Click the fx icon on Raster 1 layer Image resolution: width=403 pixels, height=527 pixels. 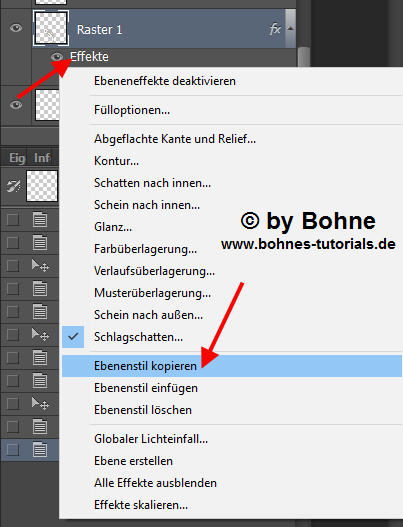point(275,29)
